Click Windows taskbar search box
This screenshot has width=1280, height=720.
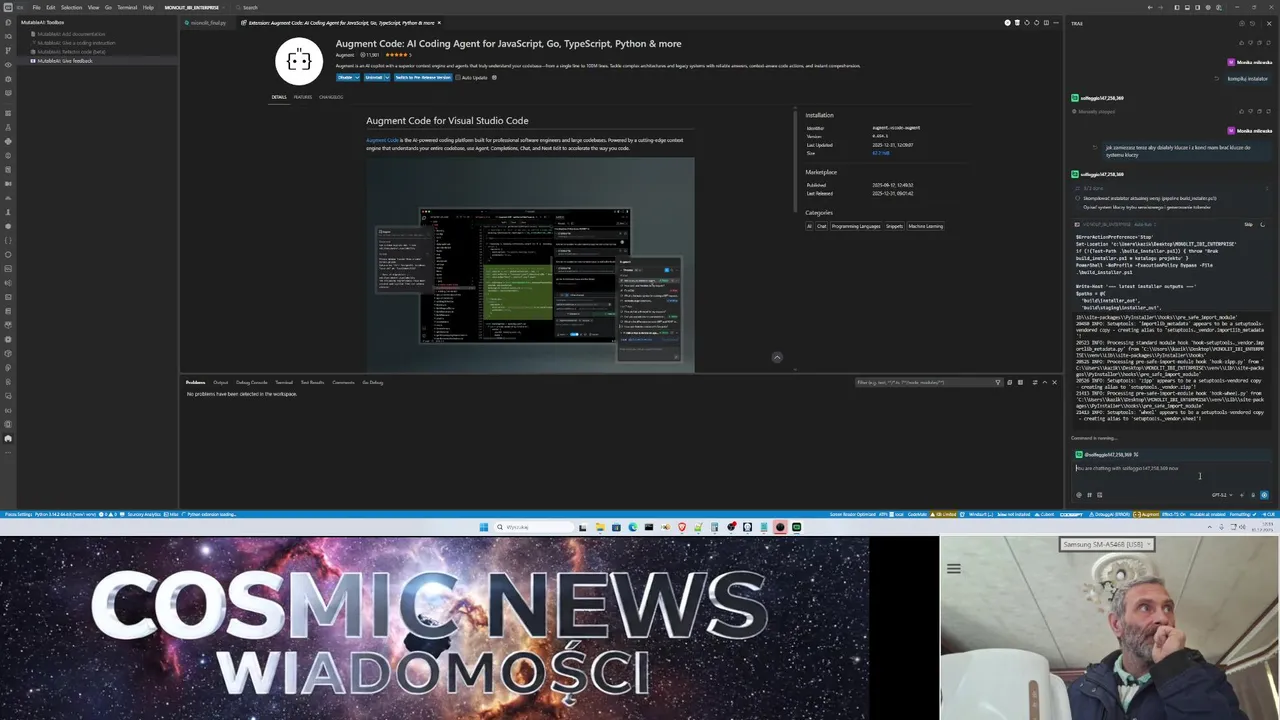coord(535,527)
